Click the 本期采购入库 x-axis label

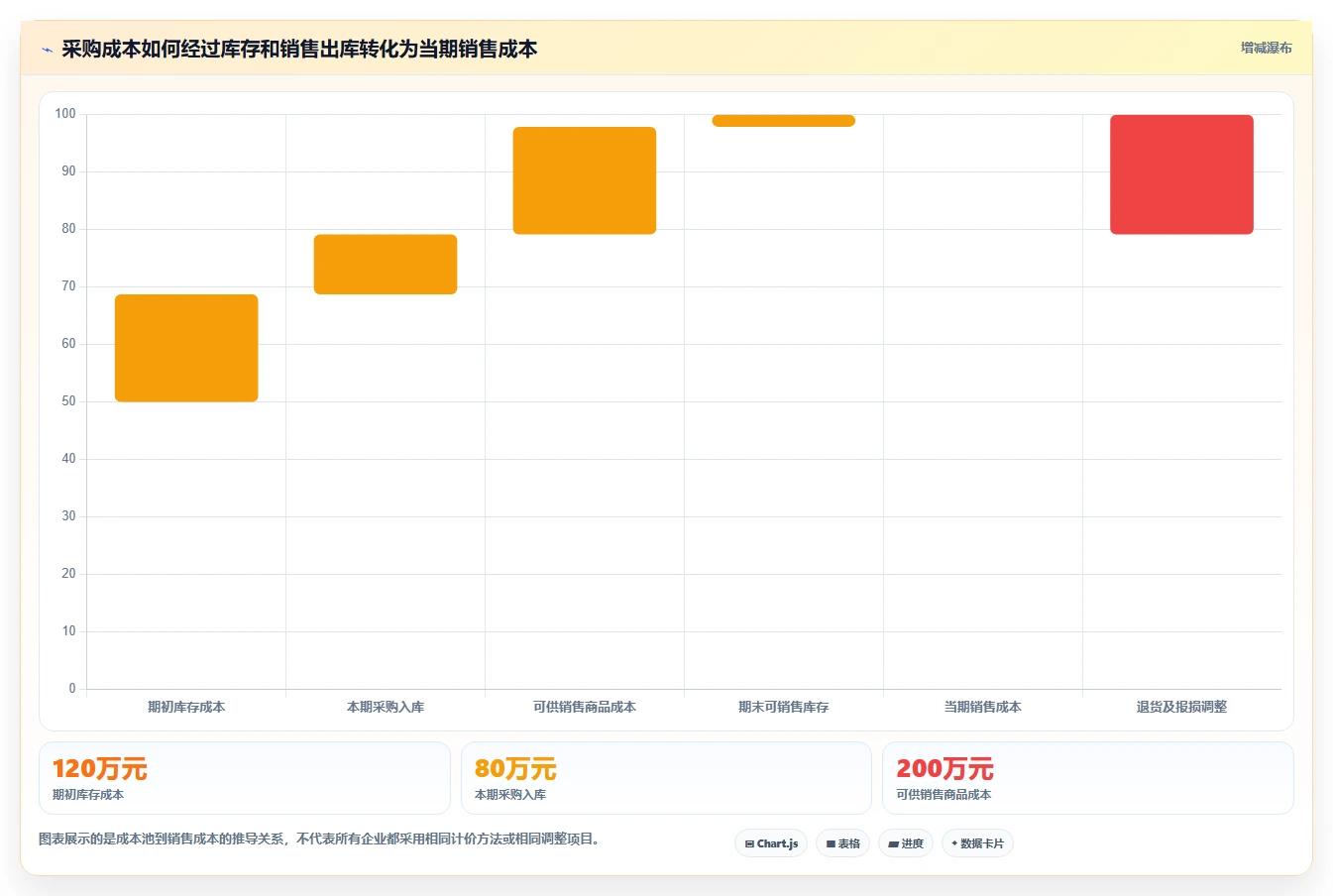pyautogui.click(x=386, y=707)
